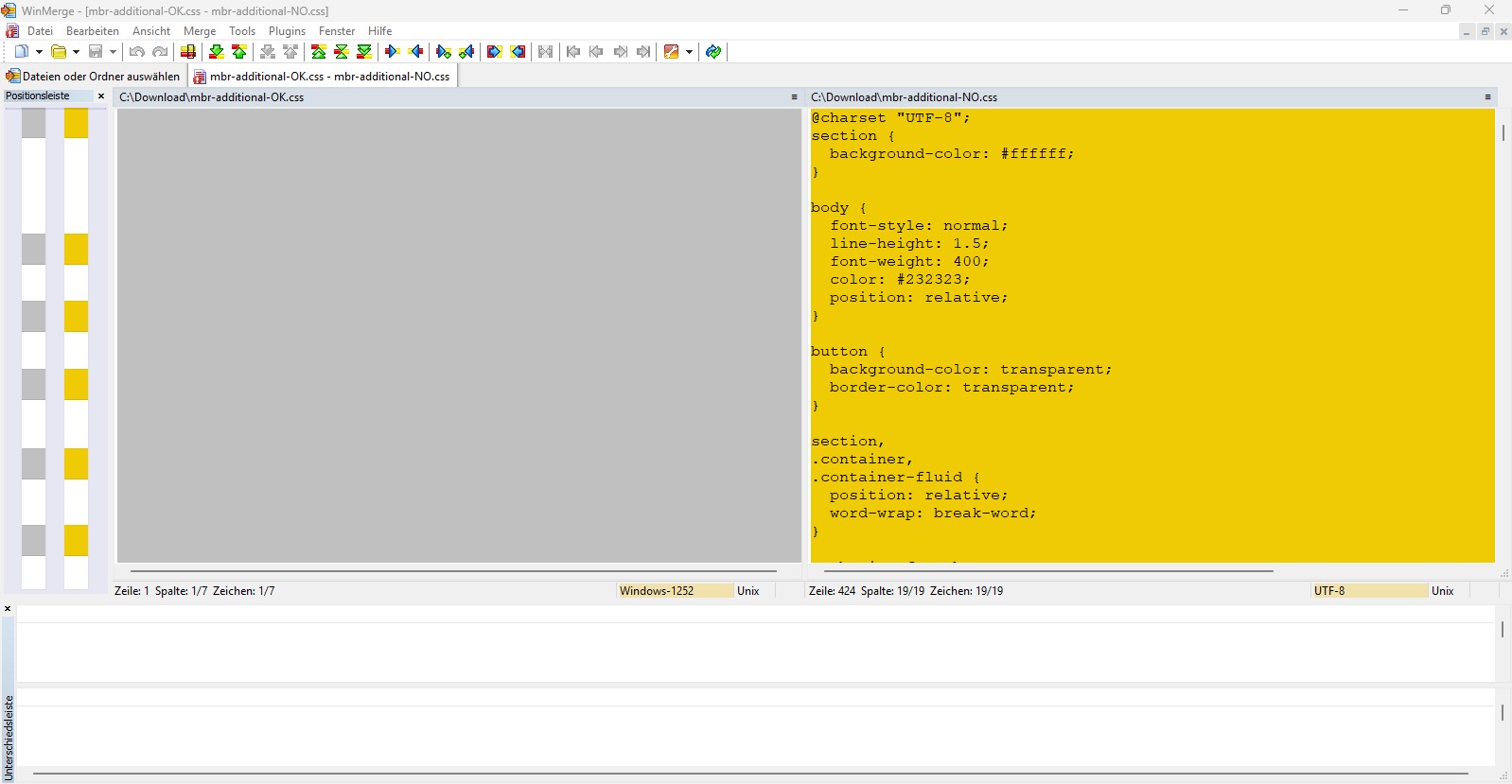The height and width of the screenshot is (784, 1512).
Task: Open the Plugins menu
Action: [287, 31]
